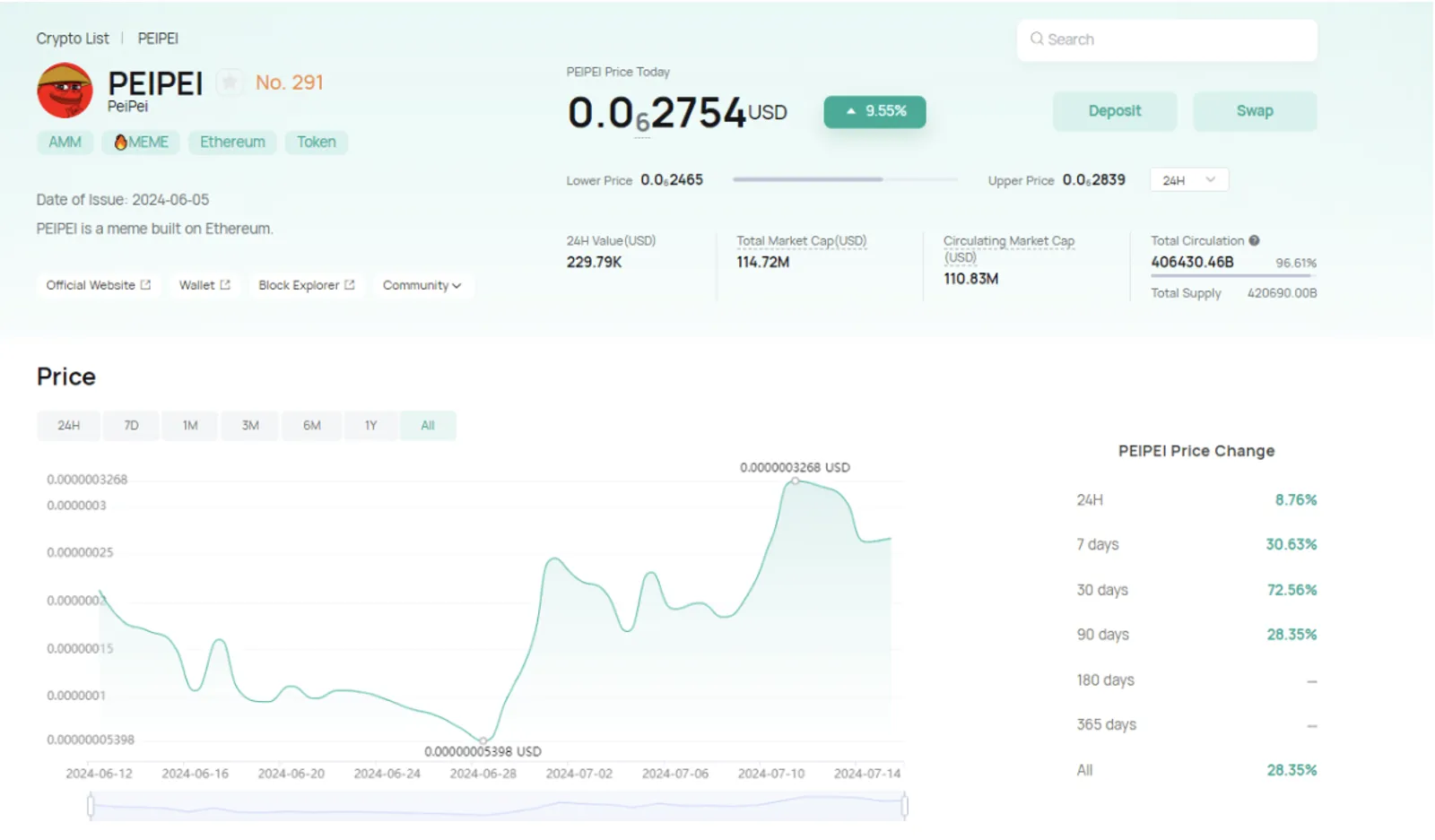Click the chart peak marker at 0.0000003268 USD

795,481
